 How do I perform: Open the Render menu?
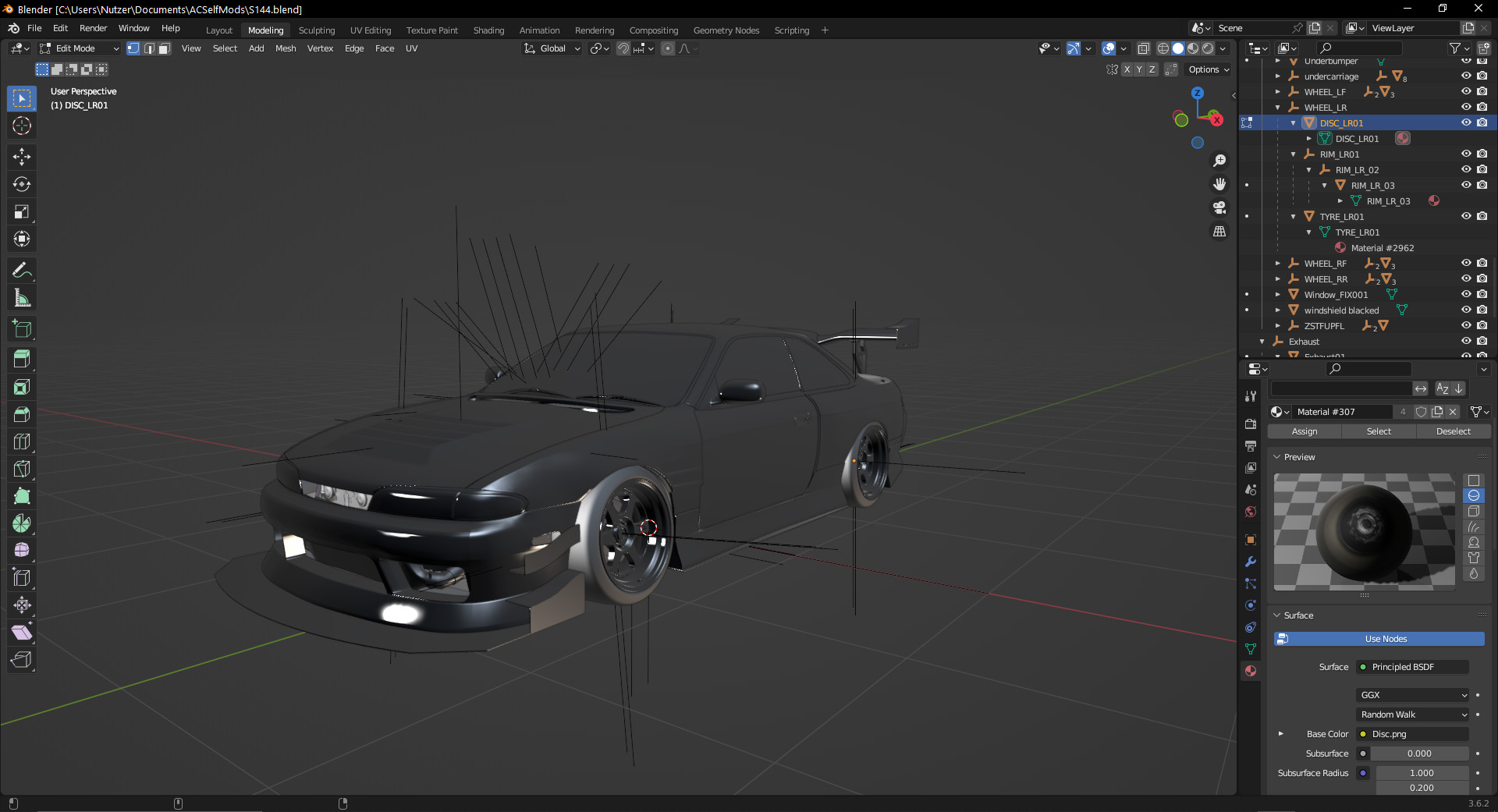(93, 28)
